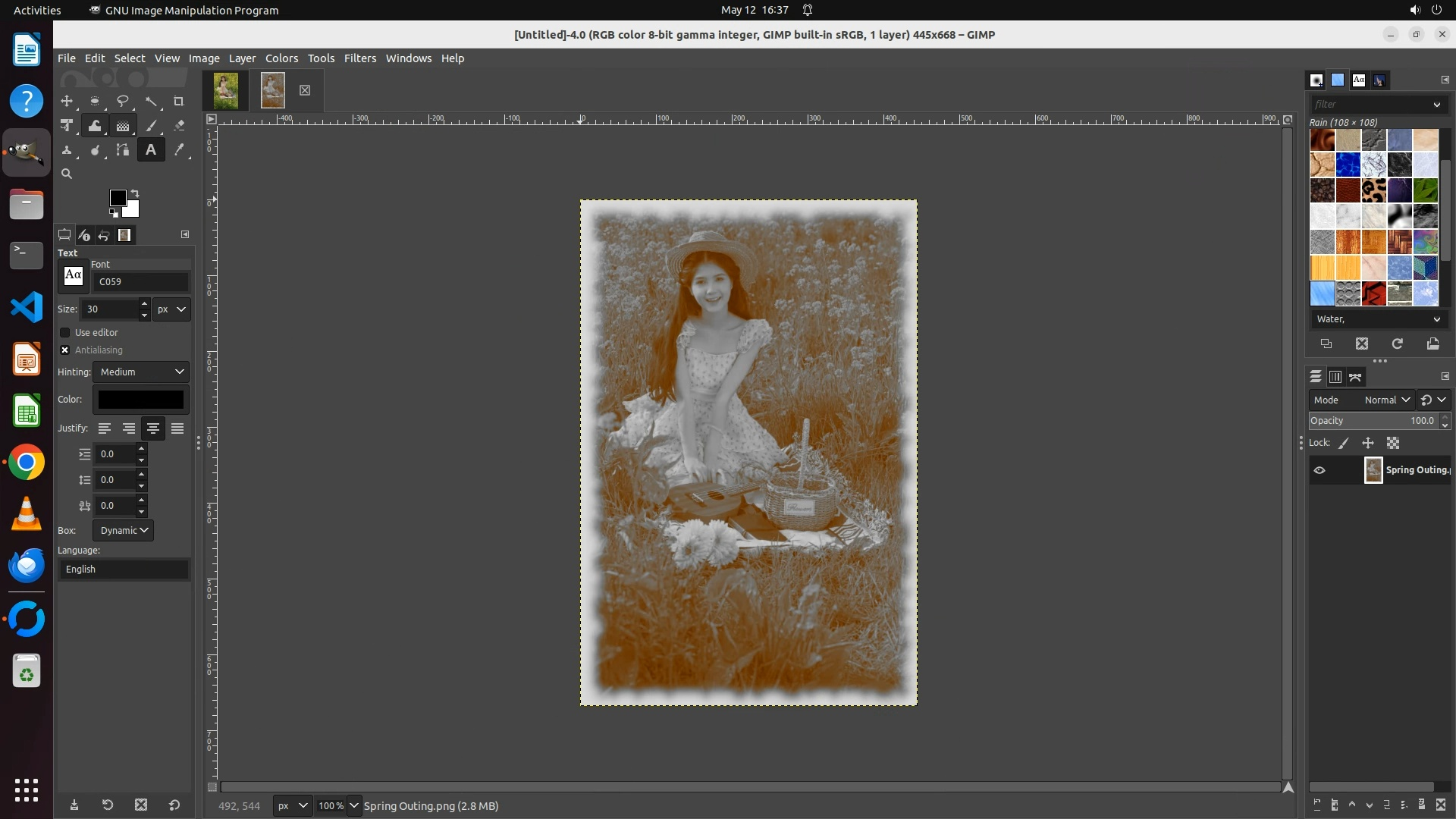Click the left-justify text button
Screen dimensions: 1456x819
[105, 428]
